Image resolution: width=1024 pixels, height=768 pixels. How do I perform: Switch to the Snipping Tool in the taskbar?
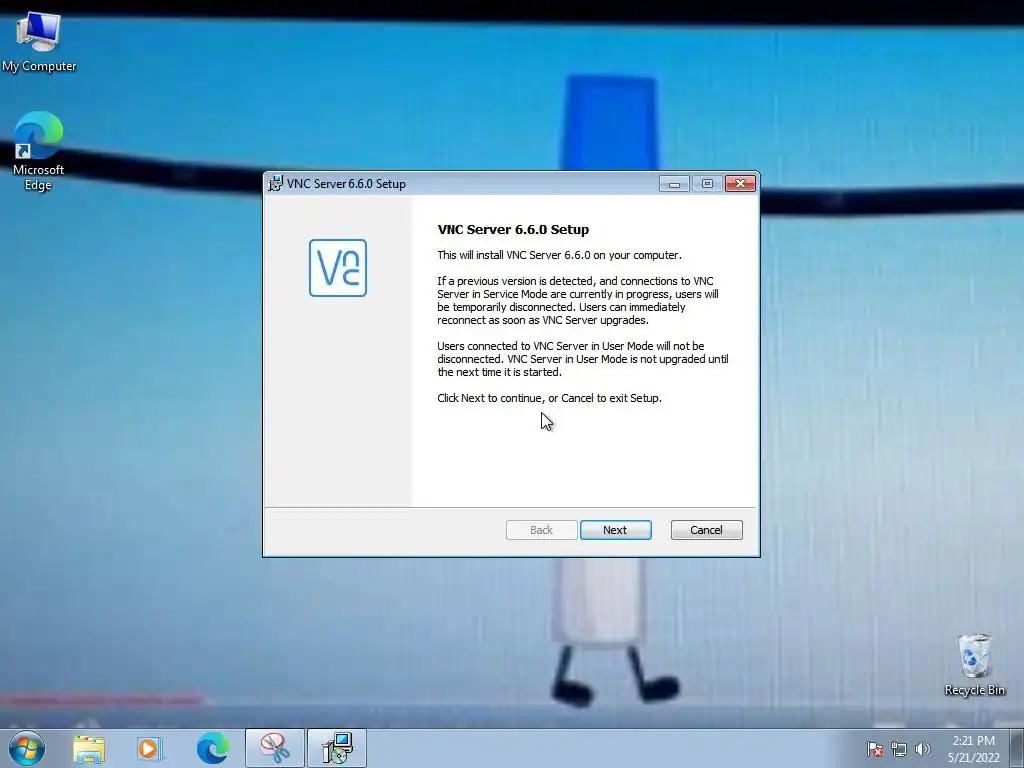(x=275, y=748)
